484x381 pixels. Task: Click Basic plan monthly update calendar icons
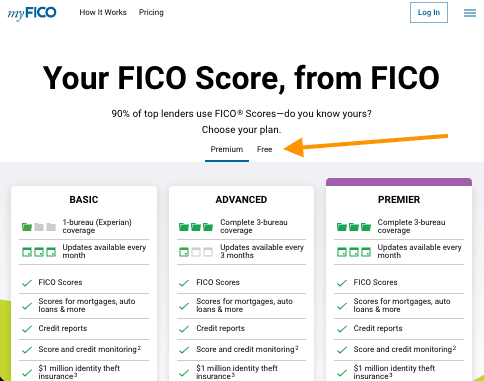(x=39, y=252)
